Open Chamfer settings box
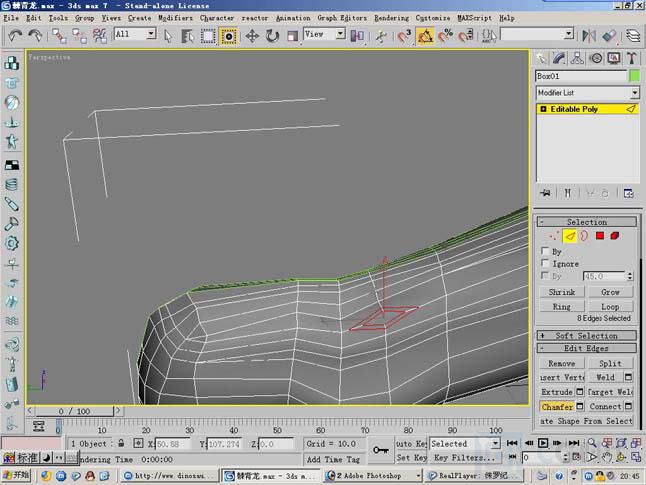This screenshot has width=646, height=485. [x=580, y=406]
